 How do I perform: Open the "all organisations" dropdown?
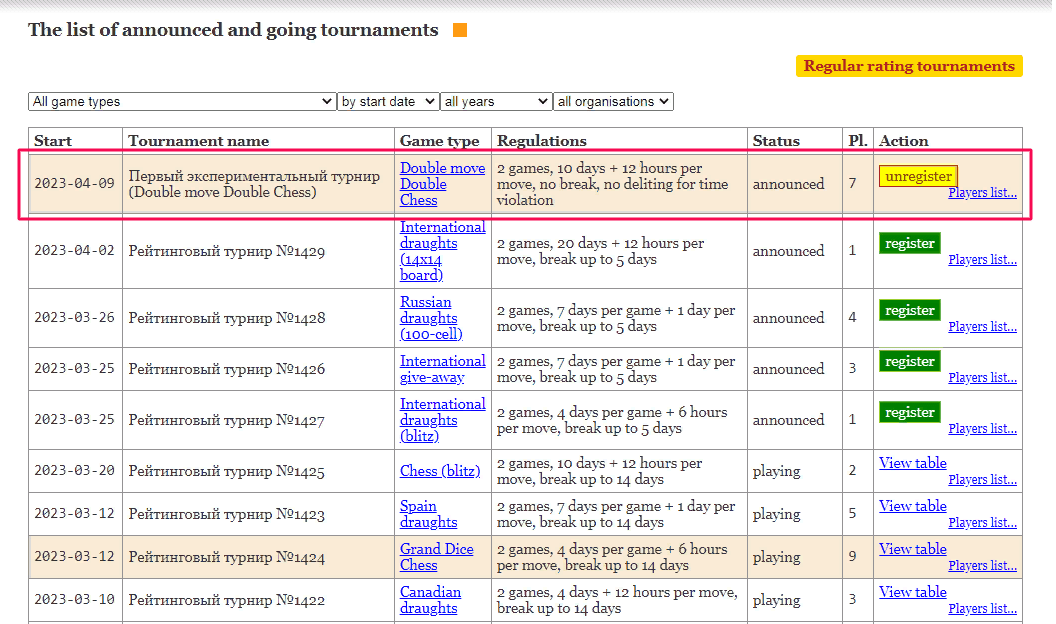[x=611, y=101]
